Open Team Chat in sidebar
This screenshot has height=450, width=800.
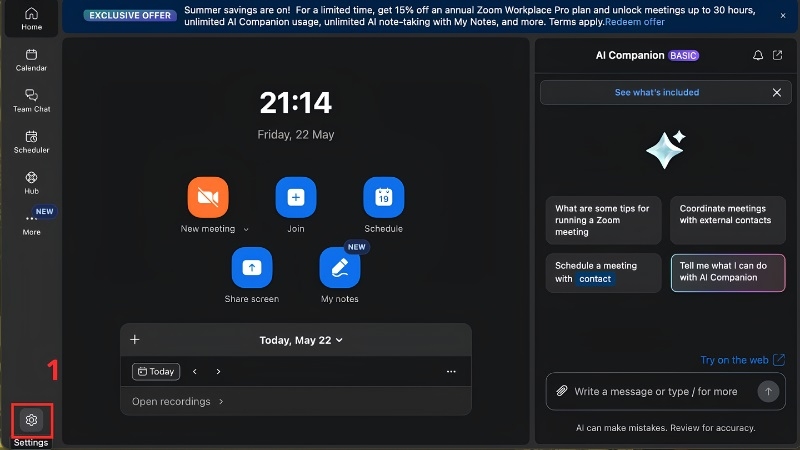pyautogui.click(x=31, y=101)
